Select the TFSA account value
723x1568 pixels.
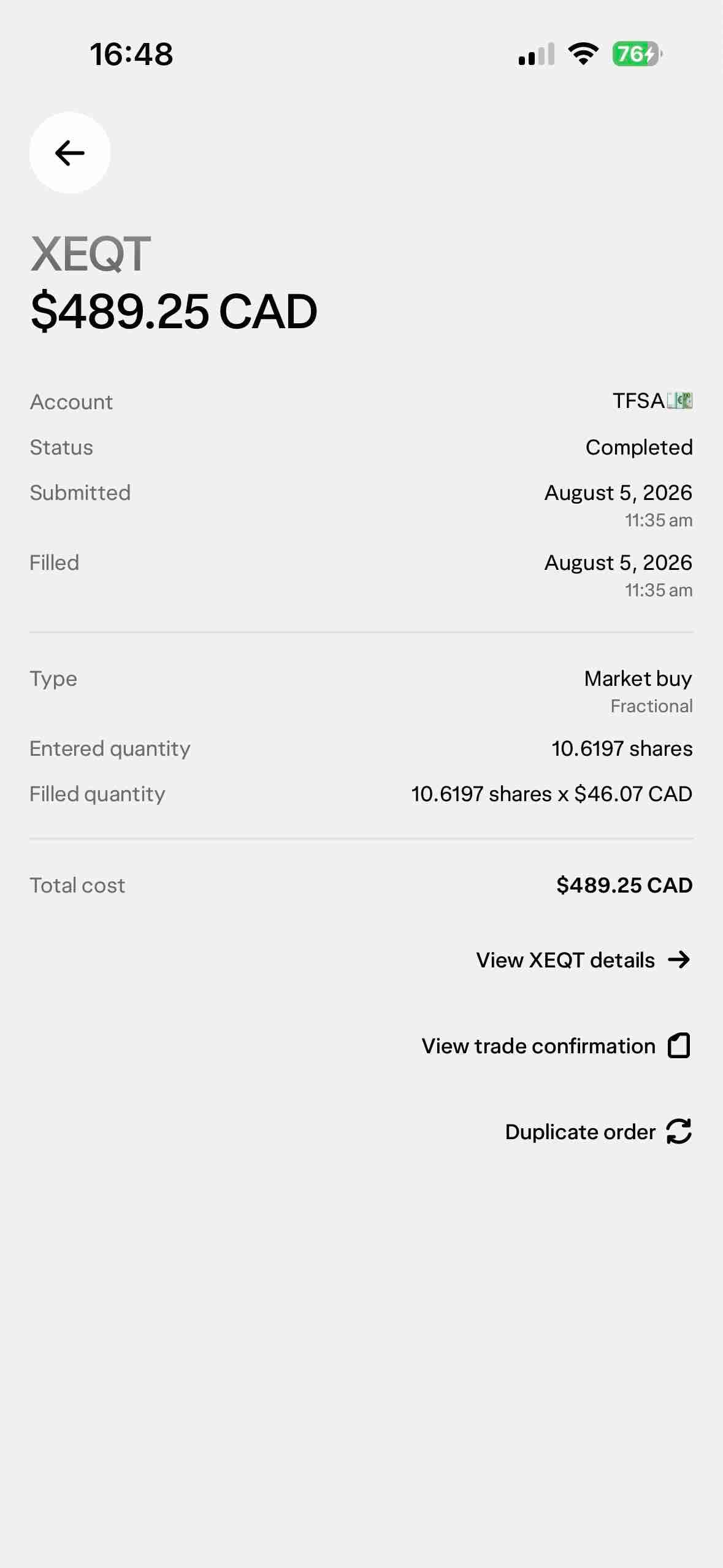point(652,401)
